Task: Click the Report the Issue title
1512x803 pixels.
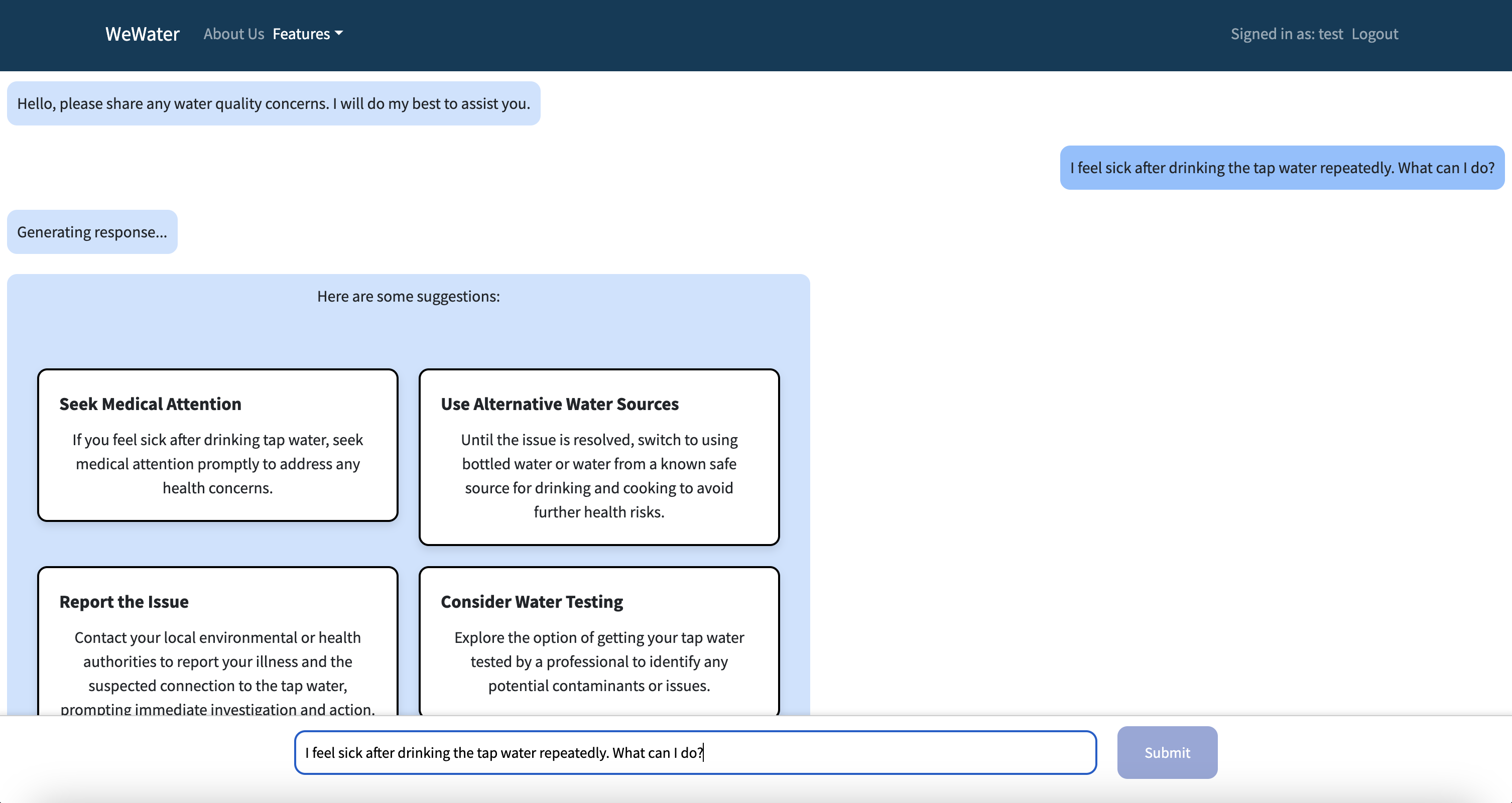Action: 124,602
